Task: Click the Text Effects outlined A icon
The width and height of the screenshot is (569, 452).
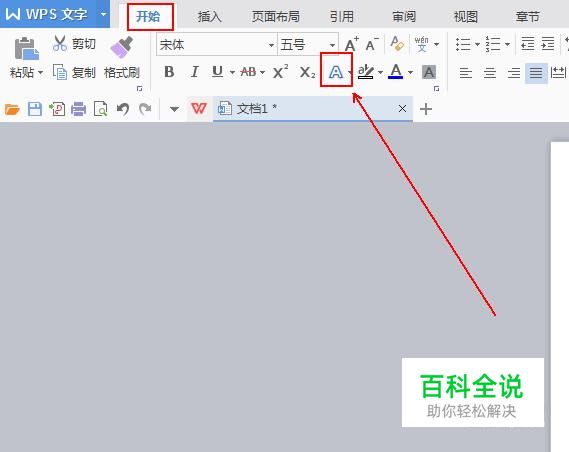Action: pos(336,72)
